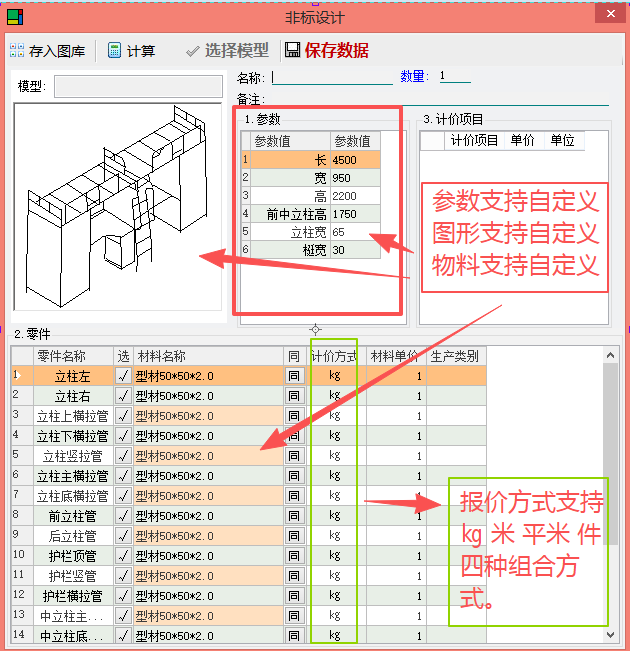Click the 计价项目 column header
This screenshot has height=651, width=630.
474,141
